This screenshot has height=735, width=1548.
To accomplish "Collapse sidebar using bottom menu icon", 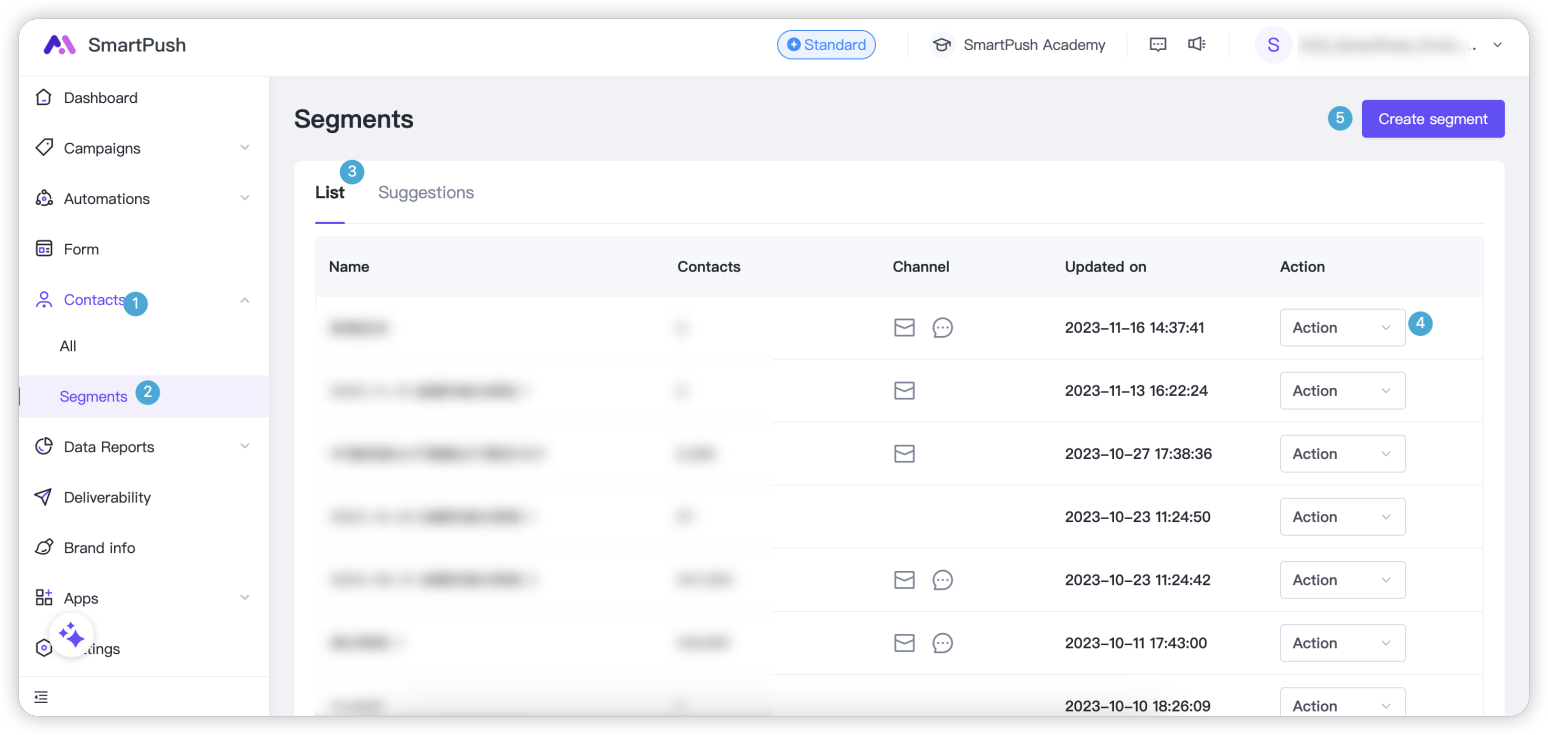I will pos(41,697).
